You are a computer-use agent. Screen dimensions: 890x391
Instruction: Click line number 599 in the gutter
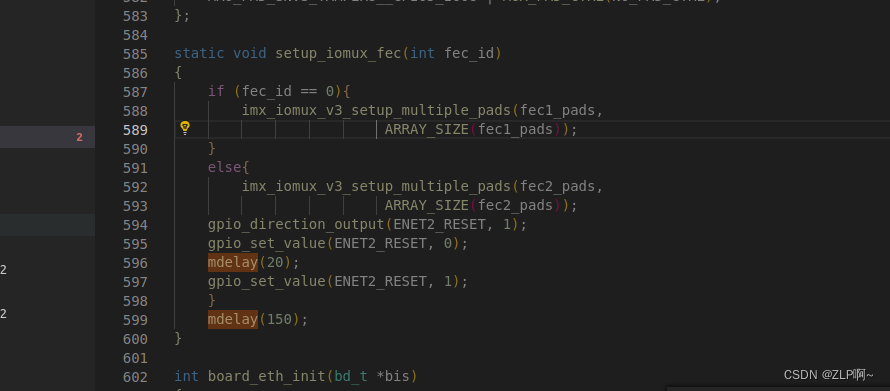(x=135, y=320)
